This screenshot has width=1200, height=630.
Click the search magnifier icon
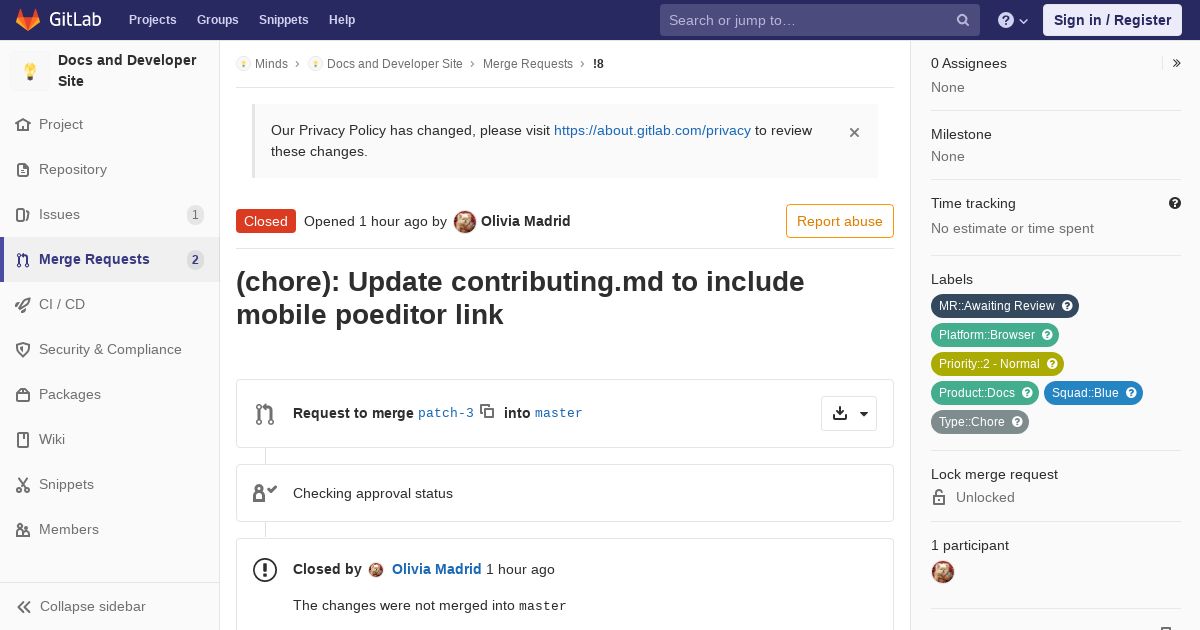962,20
